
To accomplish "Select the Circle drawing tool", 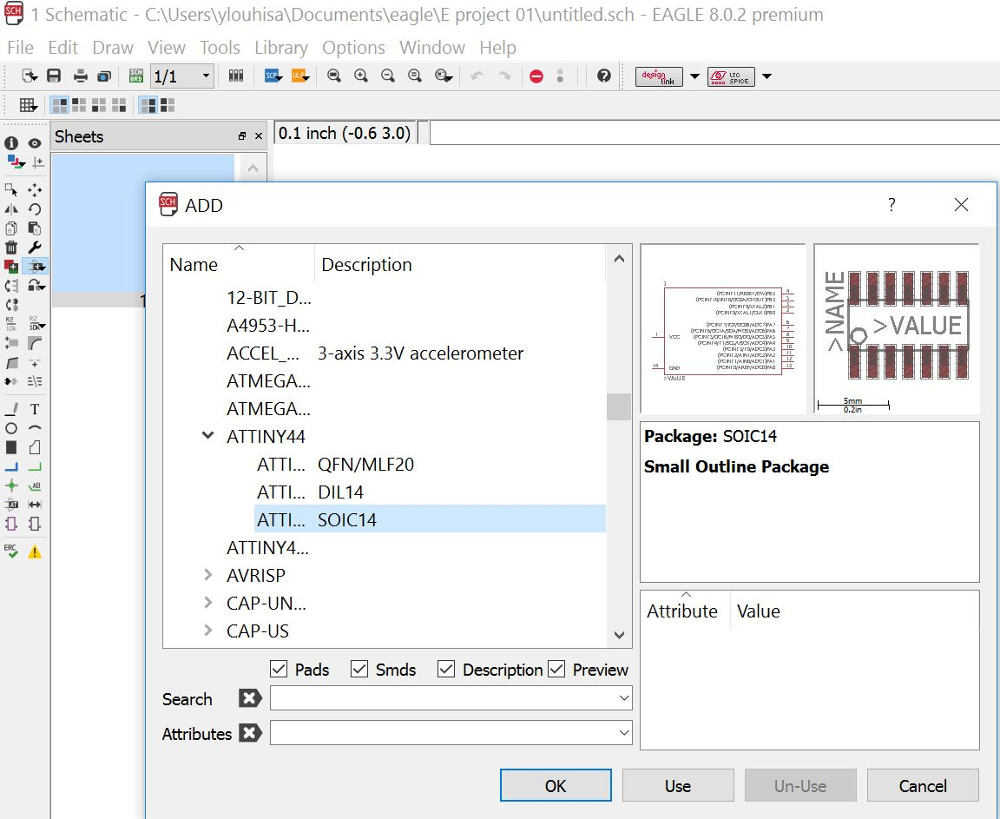I will click(11, 428).
